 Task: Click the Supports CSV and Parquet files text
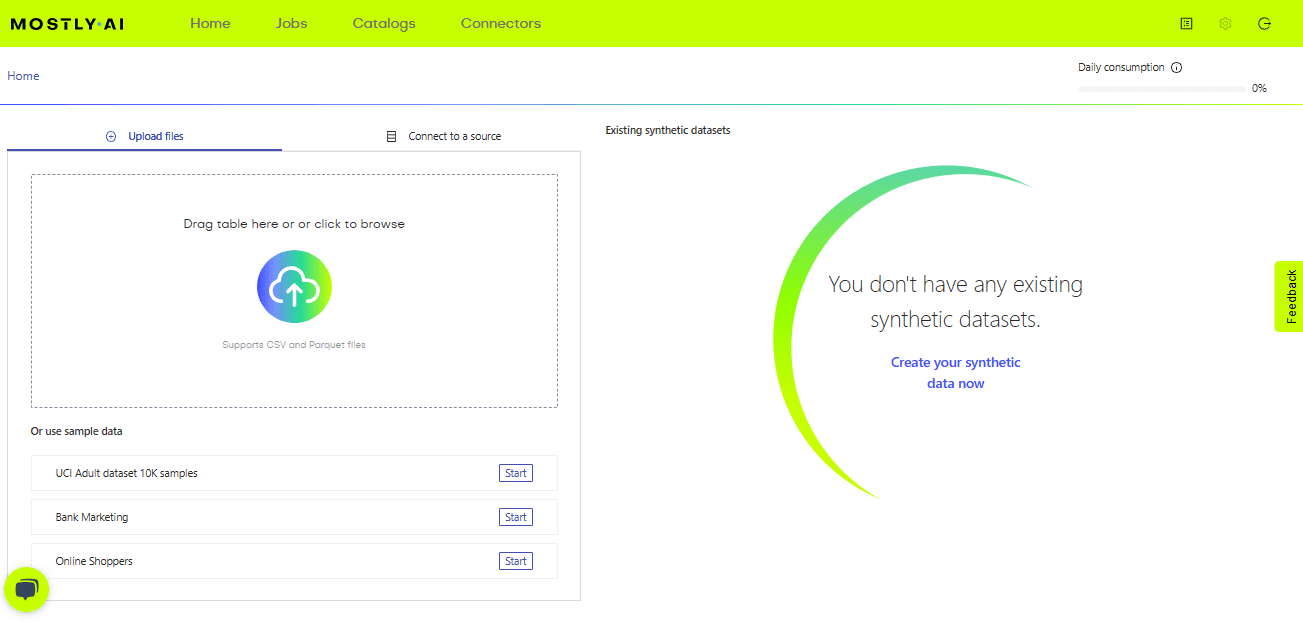(294, 345)
